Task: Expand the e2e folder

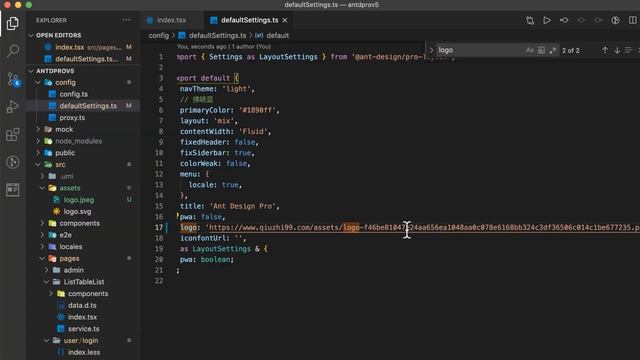Action: tap(42, 235)
